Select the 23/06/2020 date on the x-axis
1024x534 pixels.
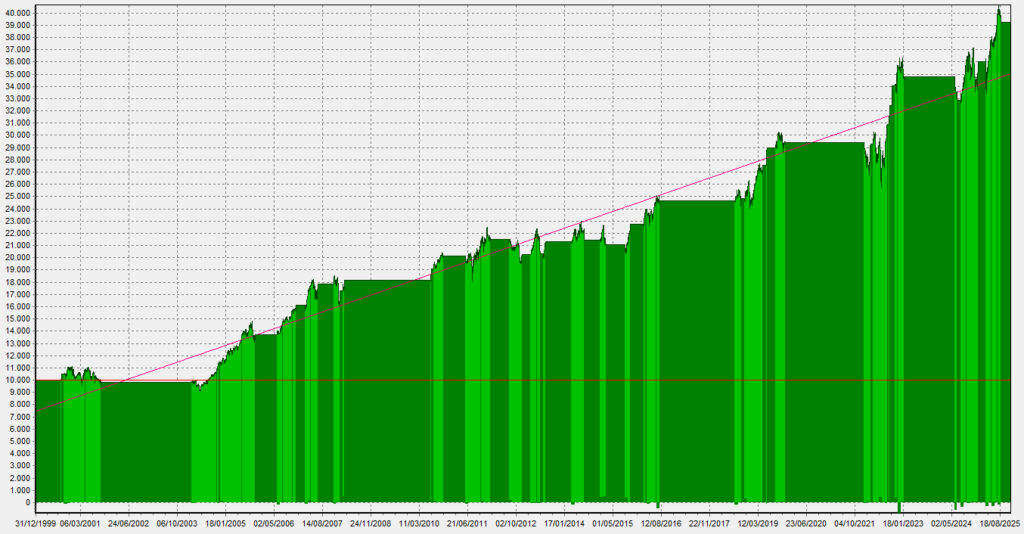click(807, 522)
